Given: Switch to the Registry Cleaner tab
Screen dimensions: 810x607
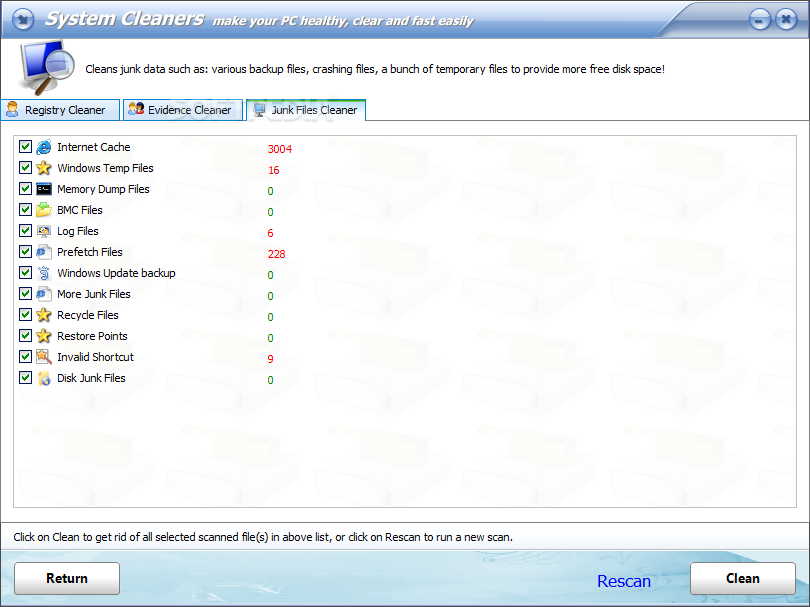Looking at the screenshot, I should pyautogui.click(x=60, y=110).
